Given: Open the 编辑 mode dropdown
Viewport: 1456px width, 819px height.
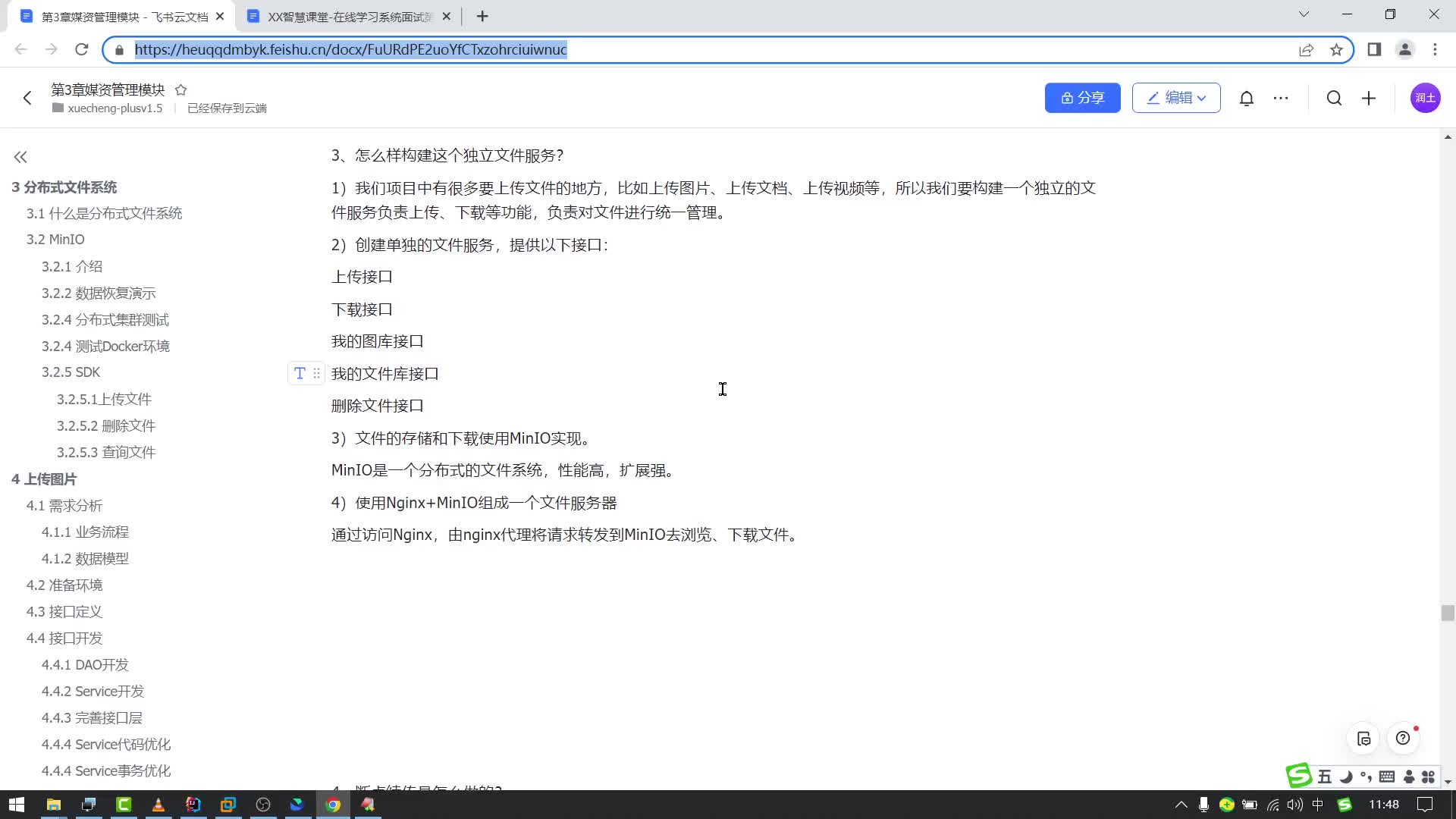Looking at the screenshot, I should pyautogui.click(x=1176, y=98).
